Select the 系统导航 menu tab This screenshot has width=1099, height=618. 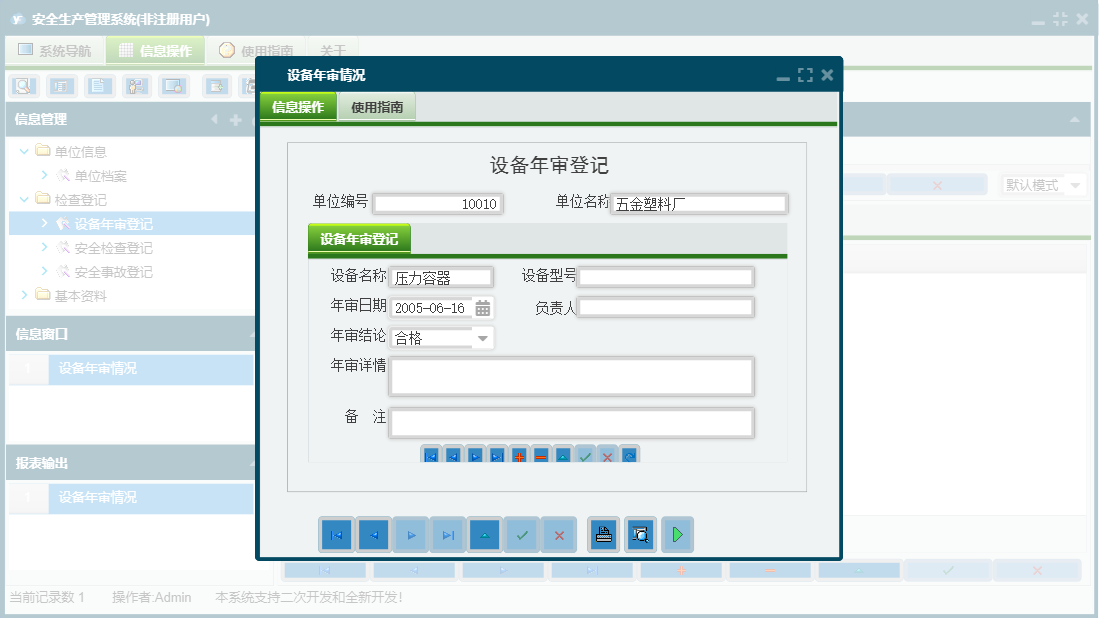55,49
